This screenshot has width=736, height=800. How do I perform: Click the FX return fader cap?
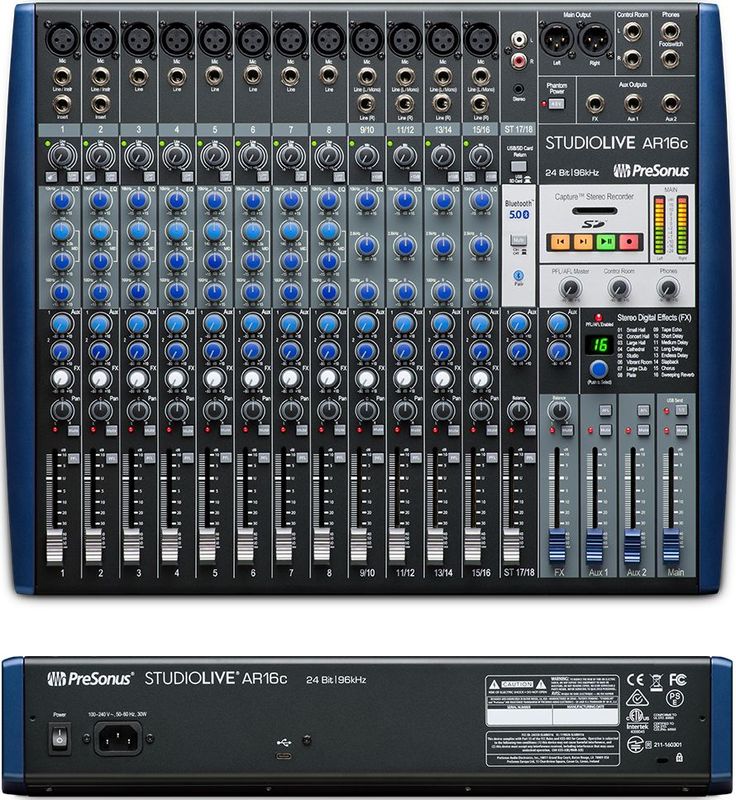coord(557,545)
